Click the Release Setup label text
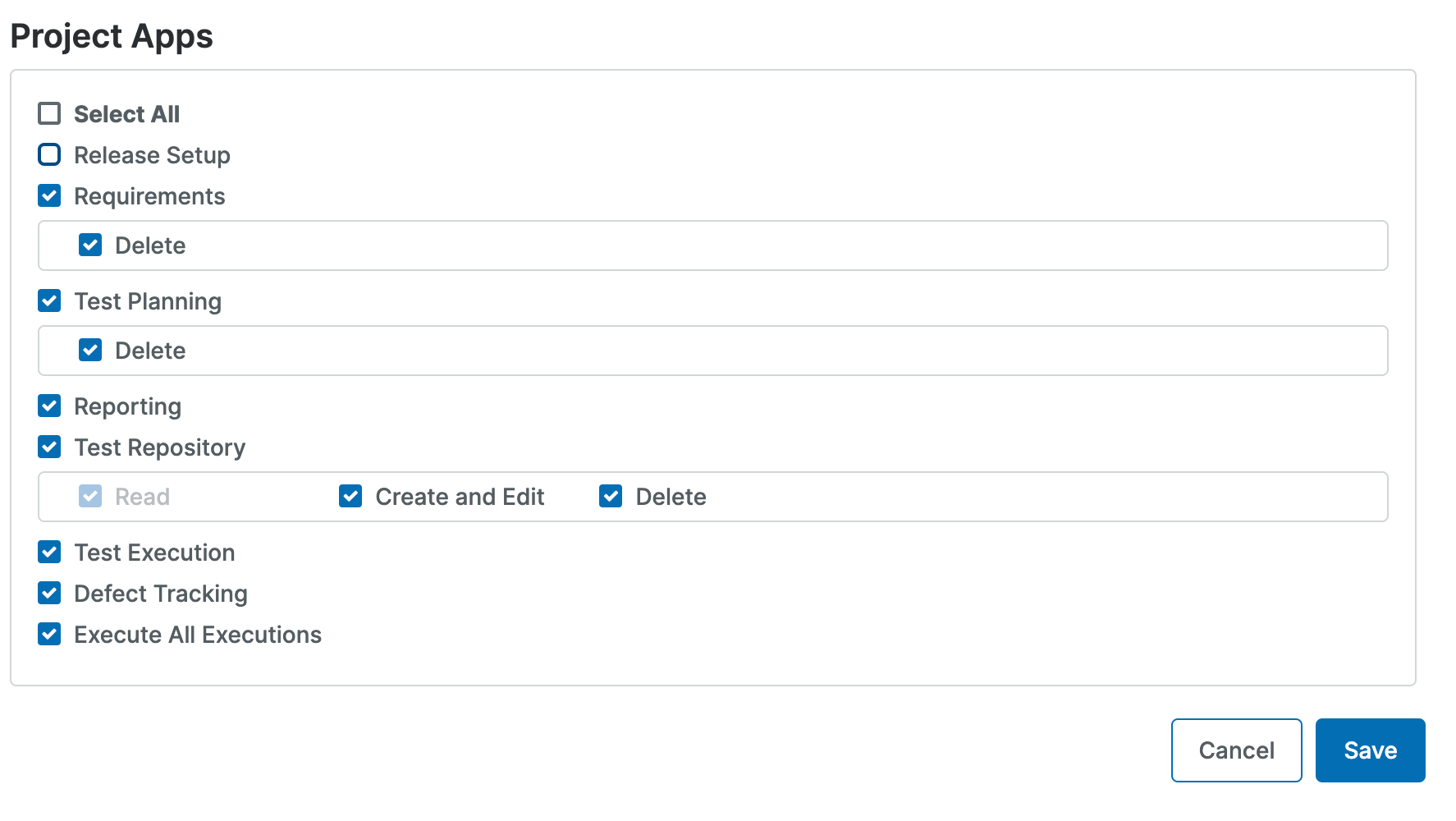The width and height of the screenshot is (1456, 821). coord(152,154)
